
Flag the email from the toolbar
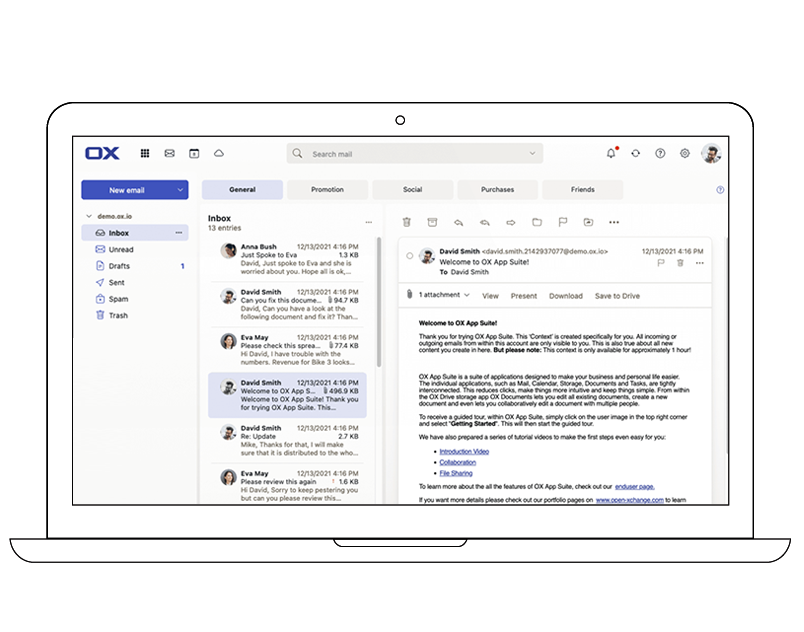(x=562, y=222)
